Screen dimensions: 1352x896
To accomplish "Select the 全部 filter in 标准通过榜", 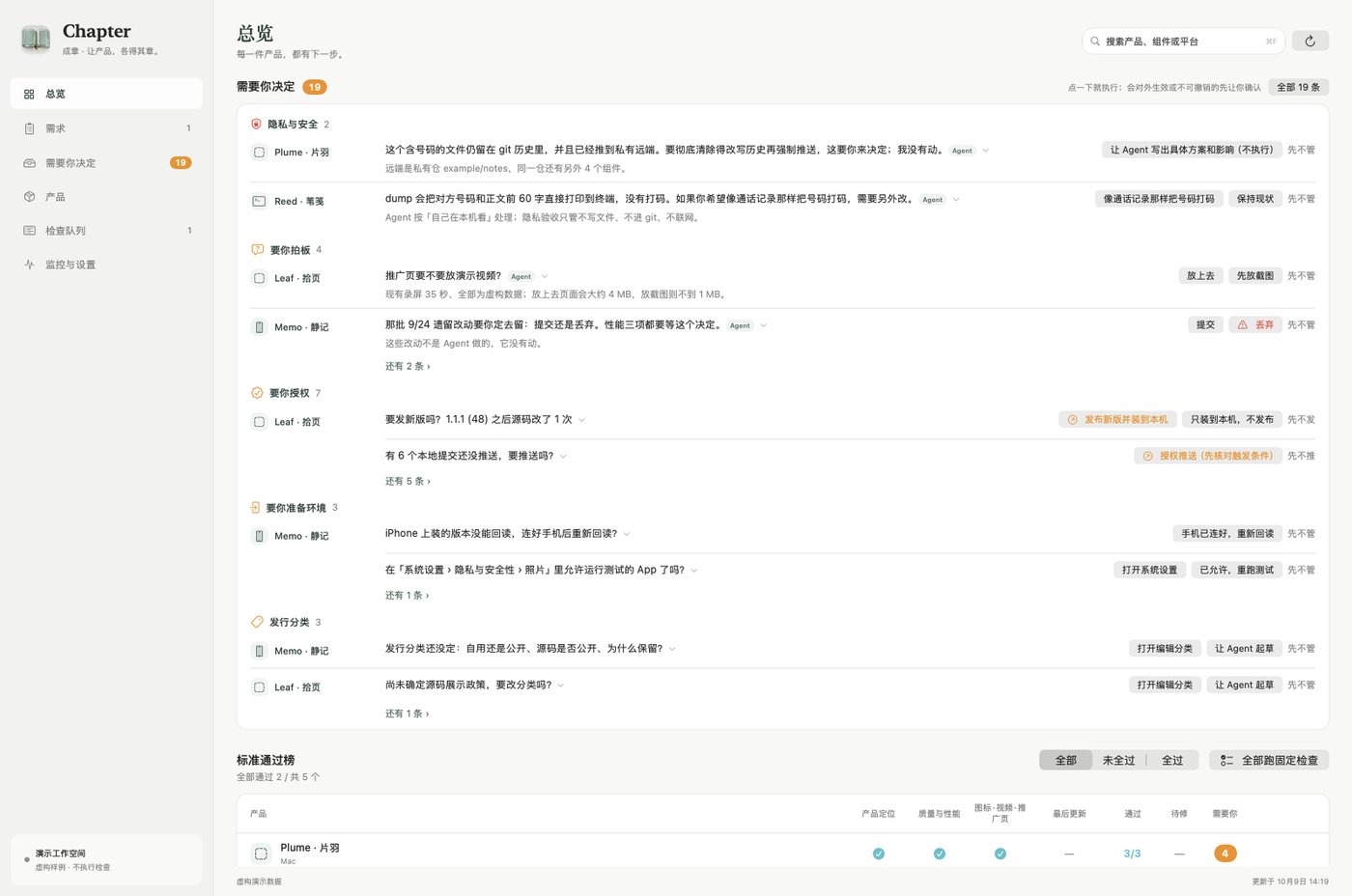I will pos(1065,761).
